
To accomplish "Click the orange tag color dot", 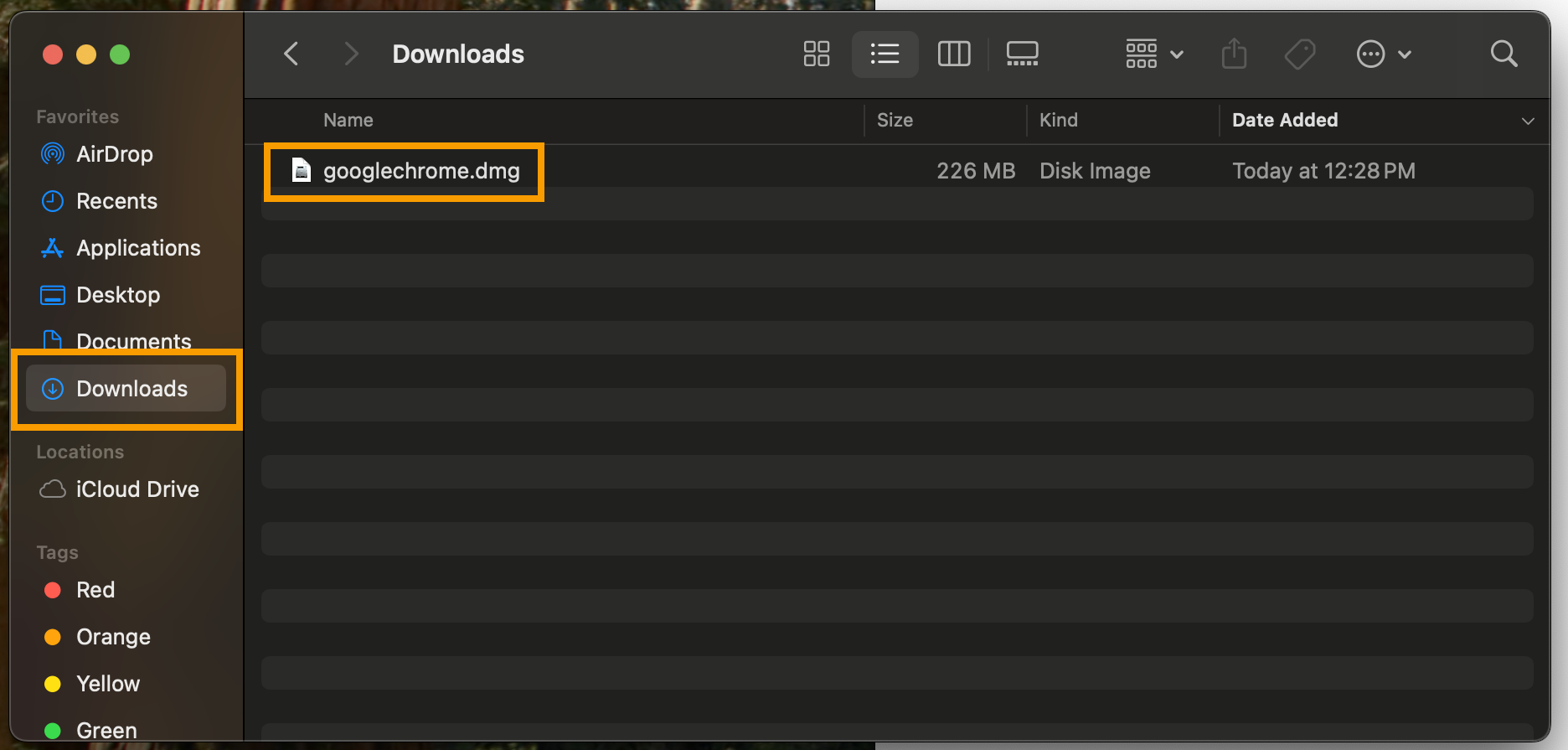I will [x=53, y=637].
